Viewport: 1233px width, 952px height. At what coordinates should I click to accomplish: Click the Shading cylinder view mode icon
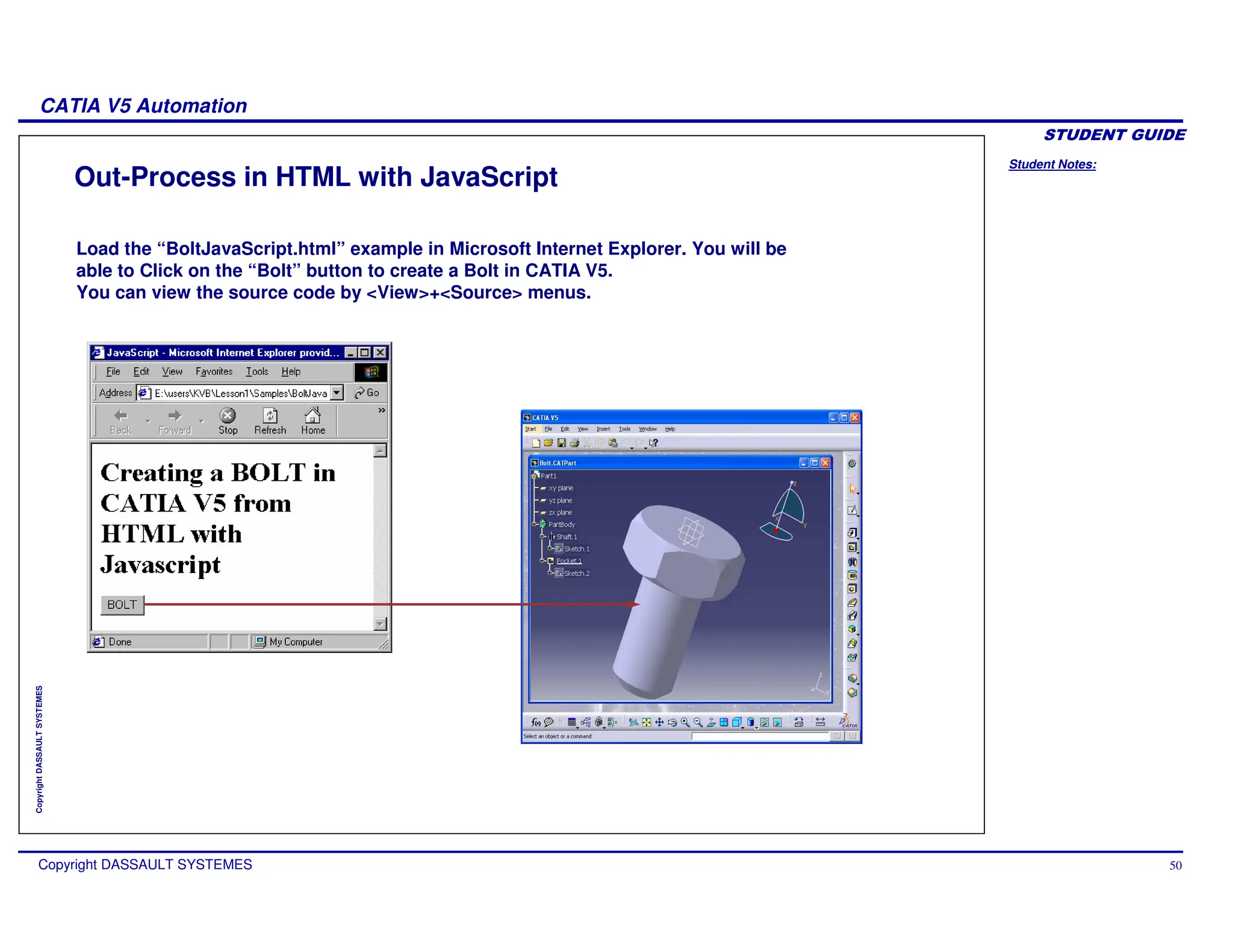click(x=751, y=722)
